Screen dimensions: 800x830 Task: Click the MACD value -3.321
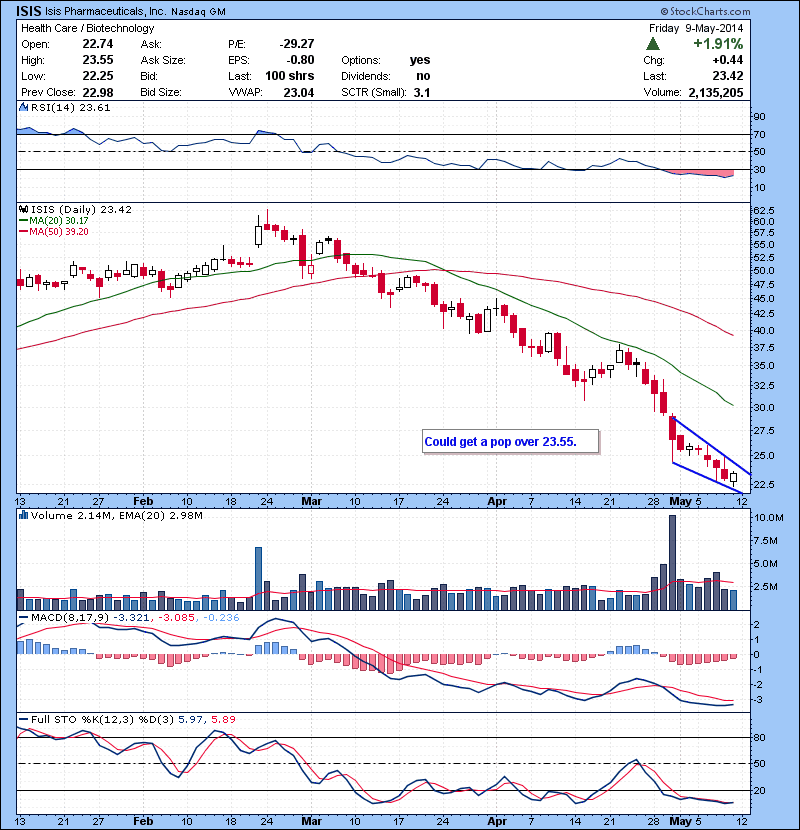click(x=133, y=617)
